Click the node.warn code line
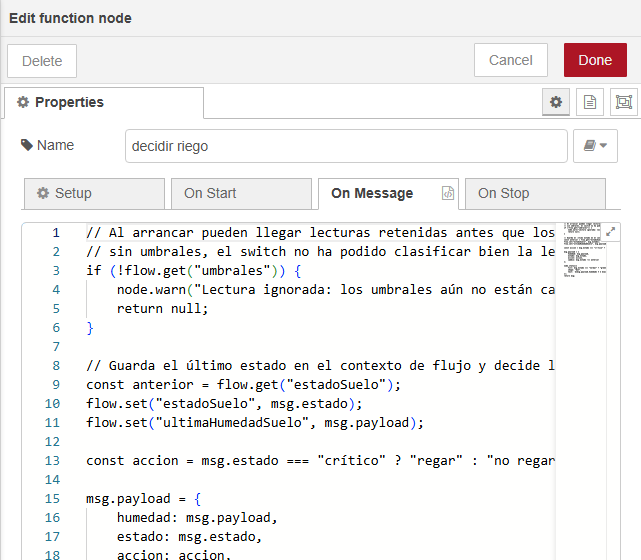The image size is (641, 560). tap(336, 290)
